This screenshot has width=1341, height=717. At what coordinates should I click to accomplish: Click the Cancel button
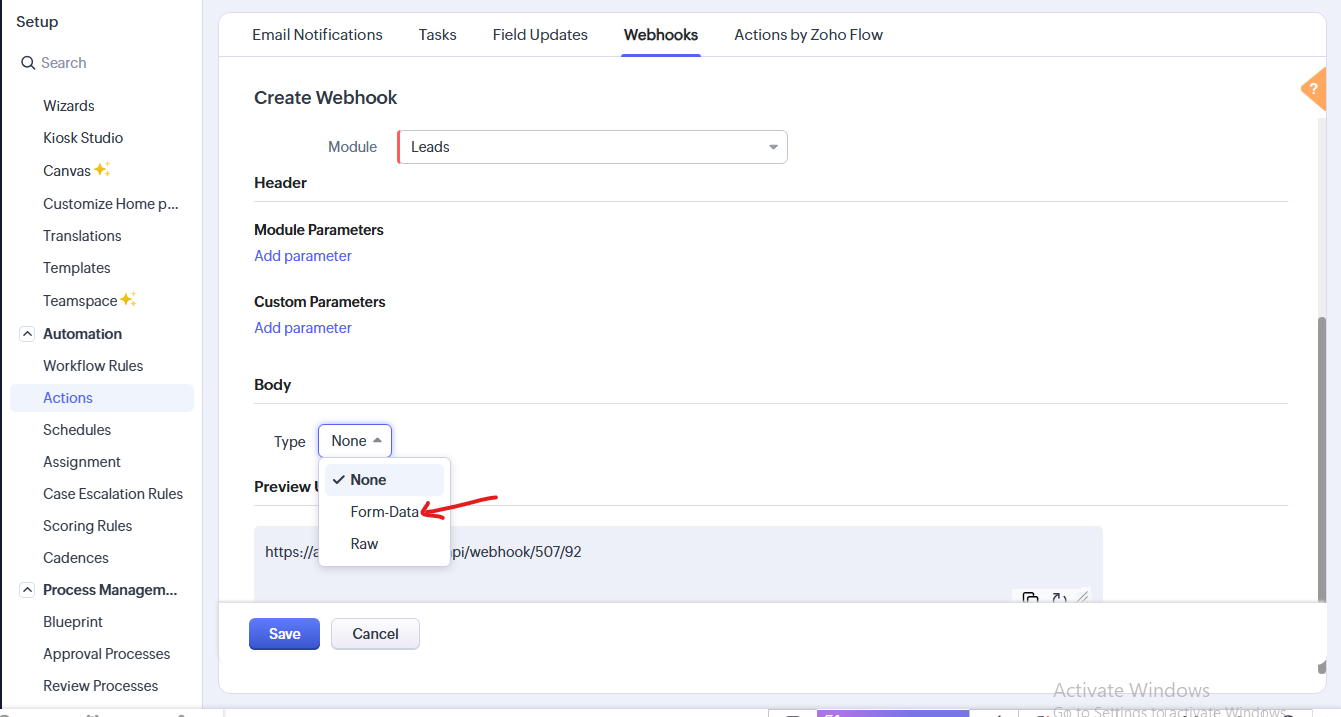[x=375, y=634]
